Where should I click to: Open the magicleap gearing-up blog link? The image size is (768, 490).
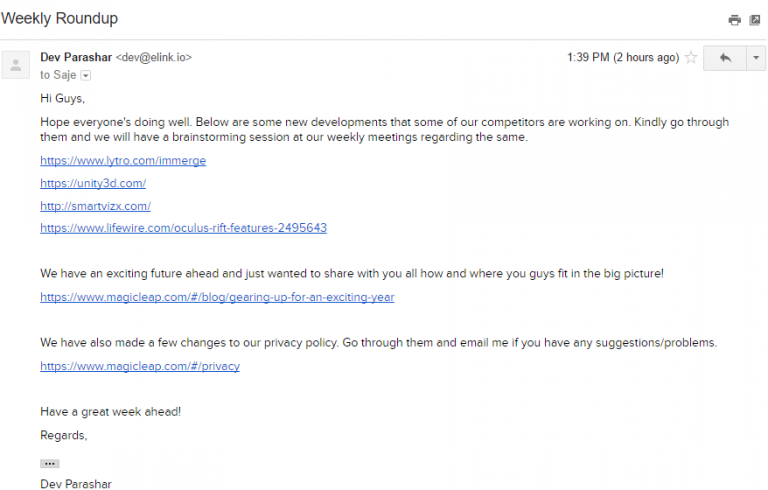[x=217, y=297]
